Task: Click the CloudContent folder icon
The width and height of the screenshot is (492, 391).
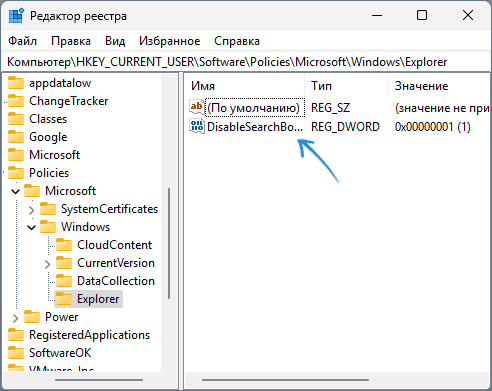Action: coord(64,245)
